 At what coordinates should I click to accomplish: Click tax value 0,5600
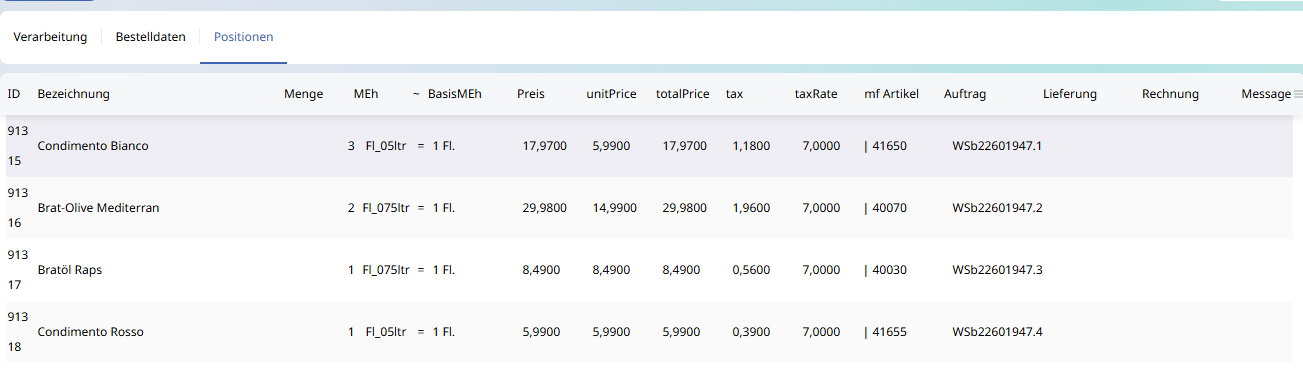[x=751, y=270]
